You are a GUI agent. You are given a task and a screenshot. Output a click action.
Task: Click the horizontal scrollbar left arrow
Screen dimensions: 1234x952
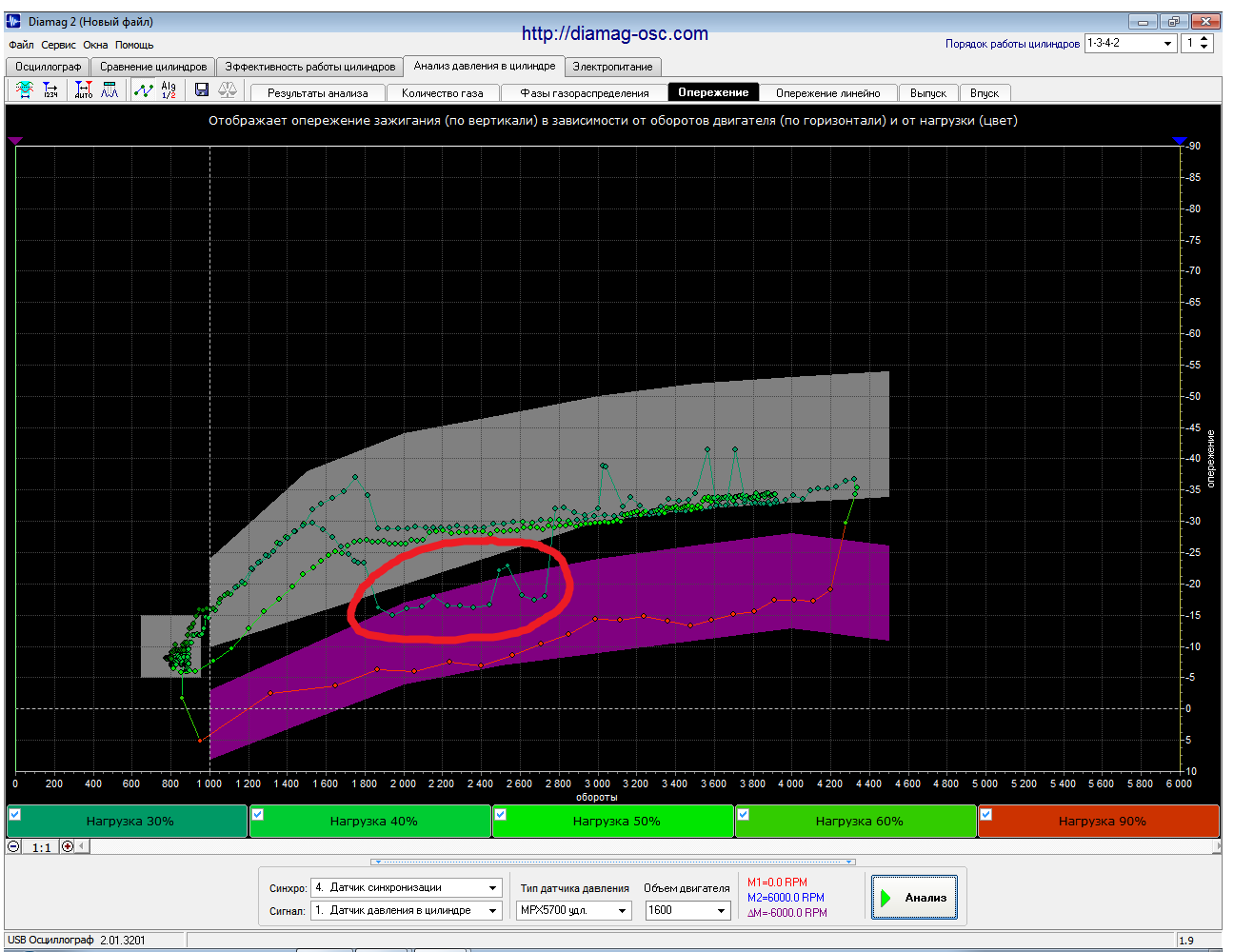tap(82, 846)
